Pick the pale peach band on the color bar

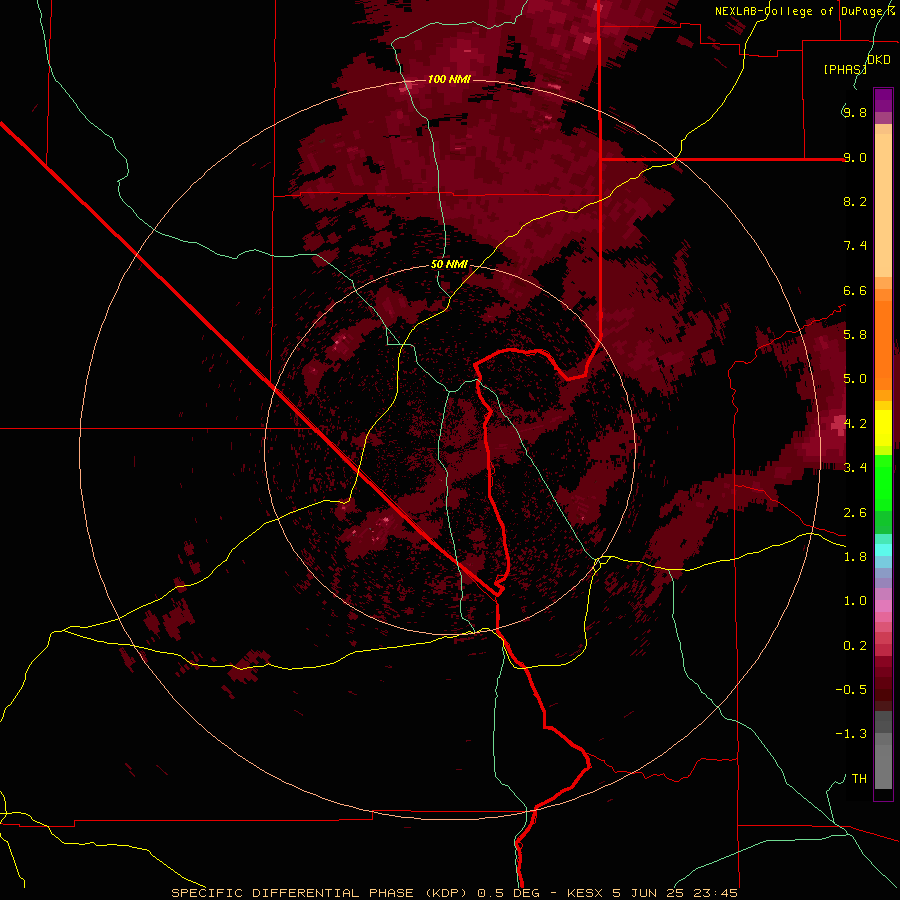pos(883,207)
